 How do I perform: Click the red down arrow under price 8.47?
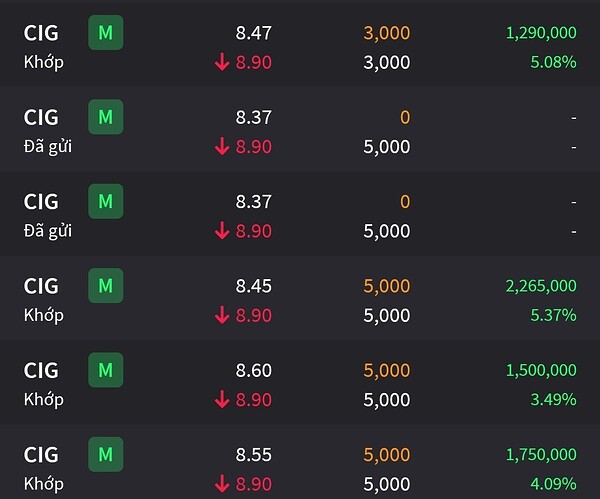tap(222, 62)
